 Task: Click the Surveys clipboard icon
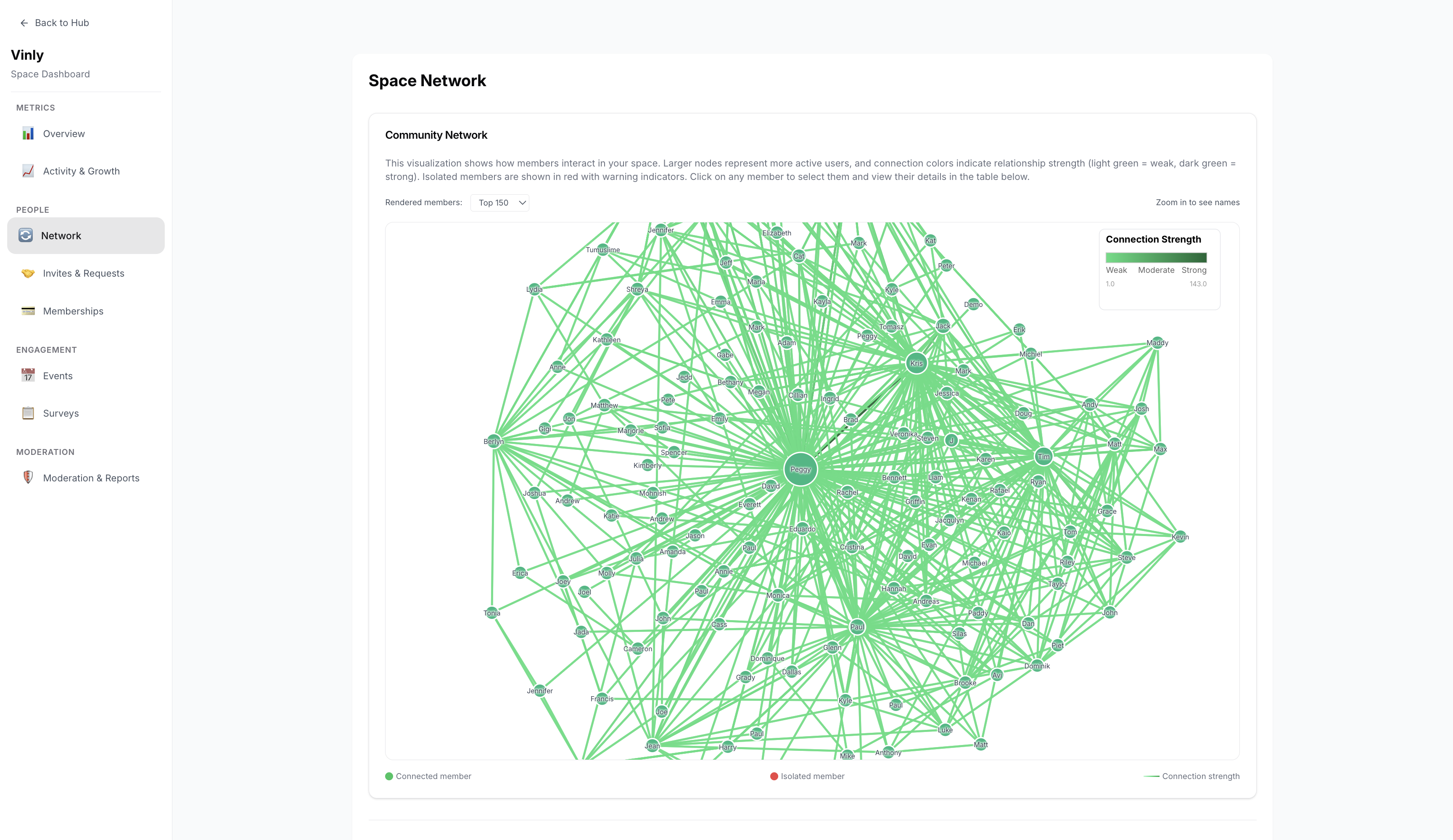click(28, 413)
